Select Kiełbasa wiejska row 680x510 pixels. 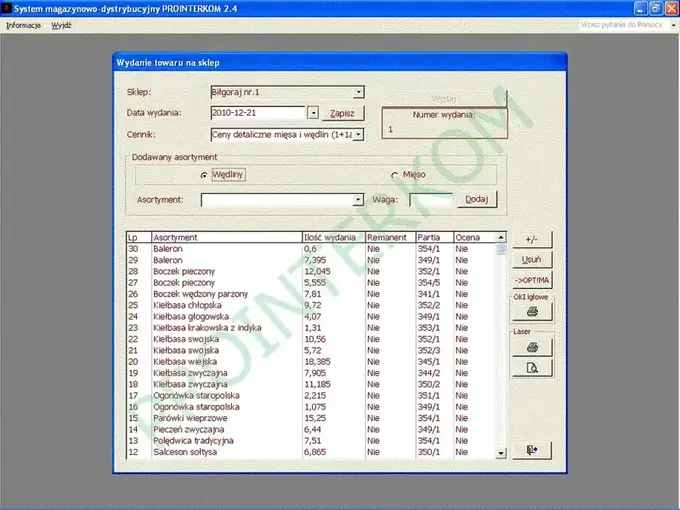point(311,362)
